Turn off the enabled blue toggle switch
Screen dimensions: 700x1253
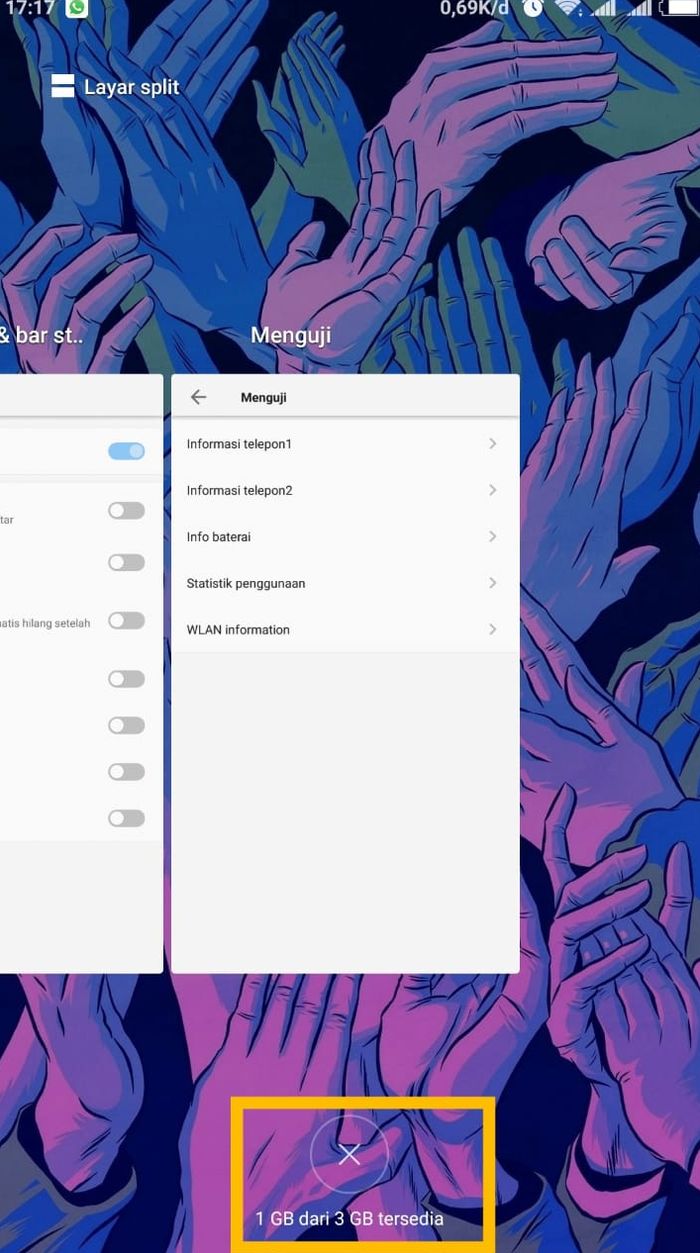click(126, 451)
